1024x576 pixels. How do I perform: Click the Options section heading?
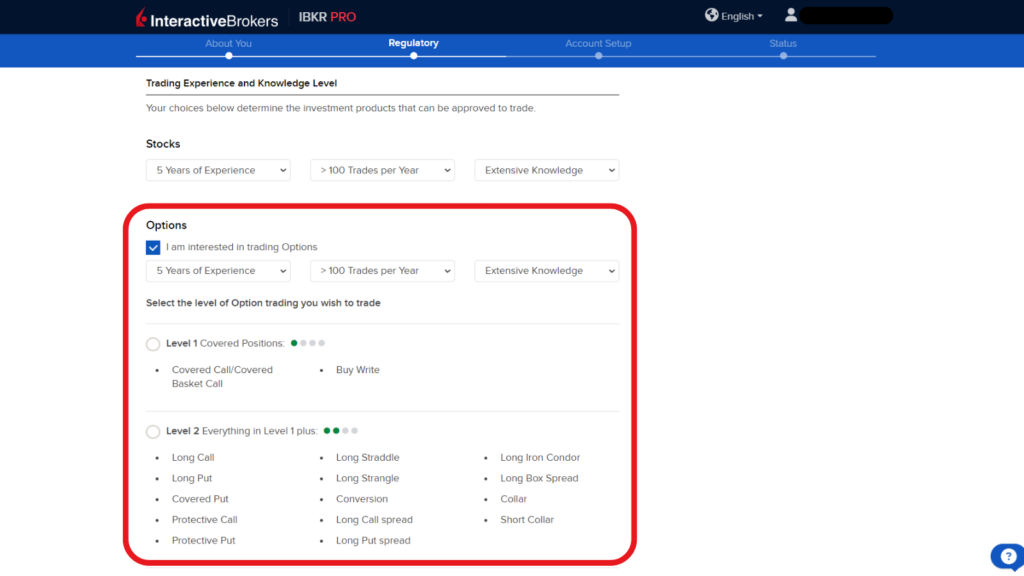[166, 225]
